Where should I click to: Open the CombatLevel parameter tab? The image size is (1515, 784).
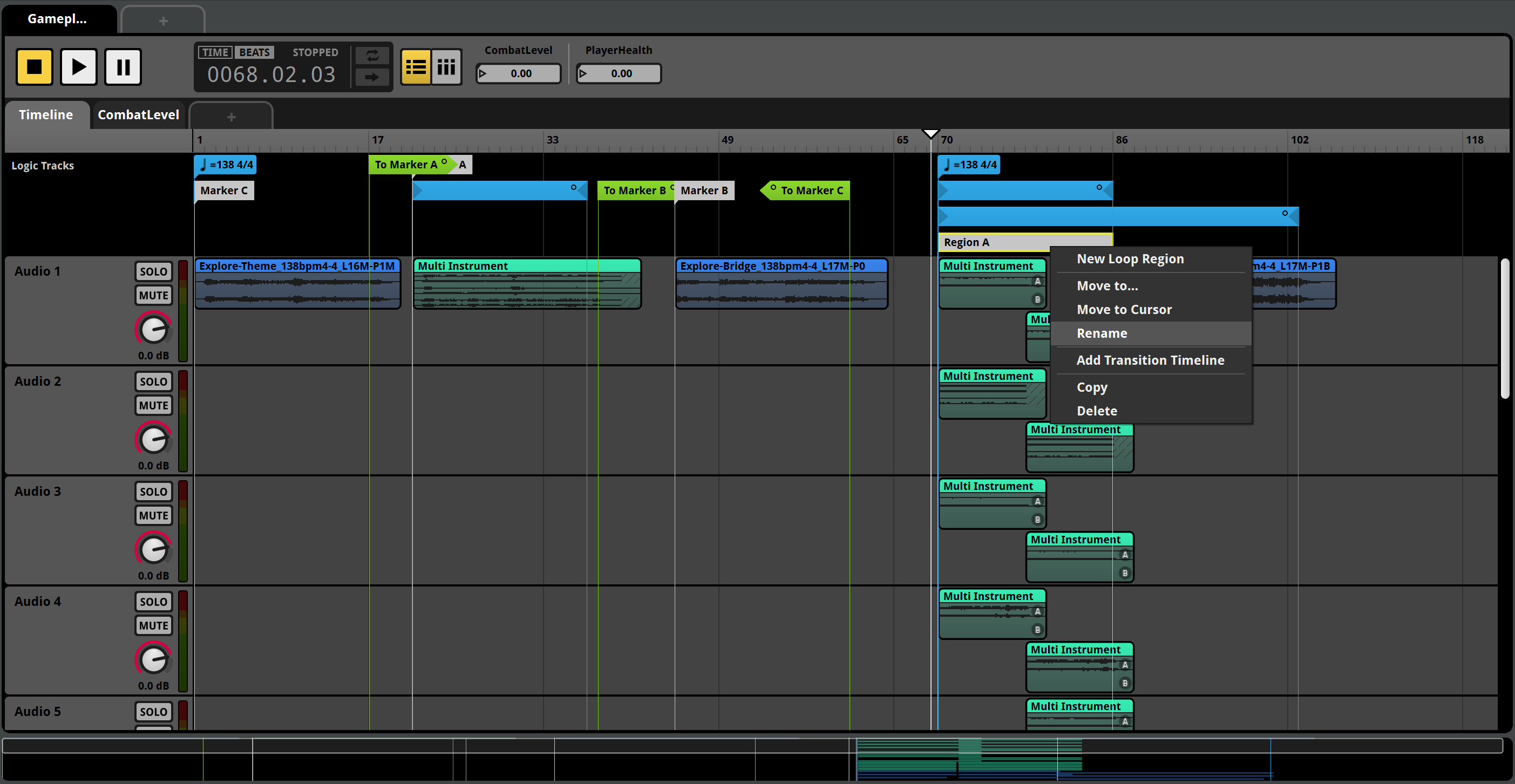138,115
